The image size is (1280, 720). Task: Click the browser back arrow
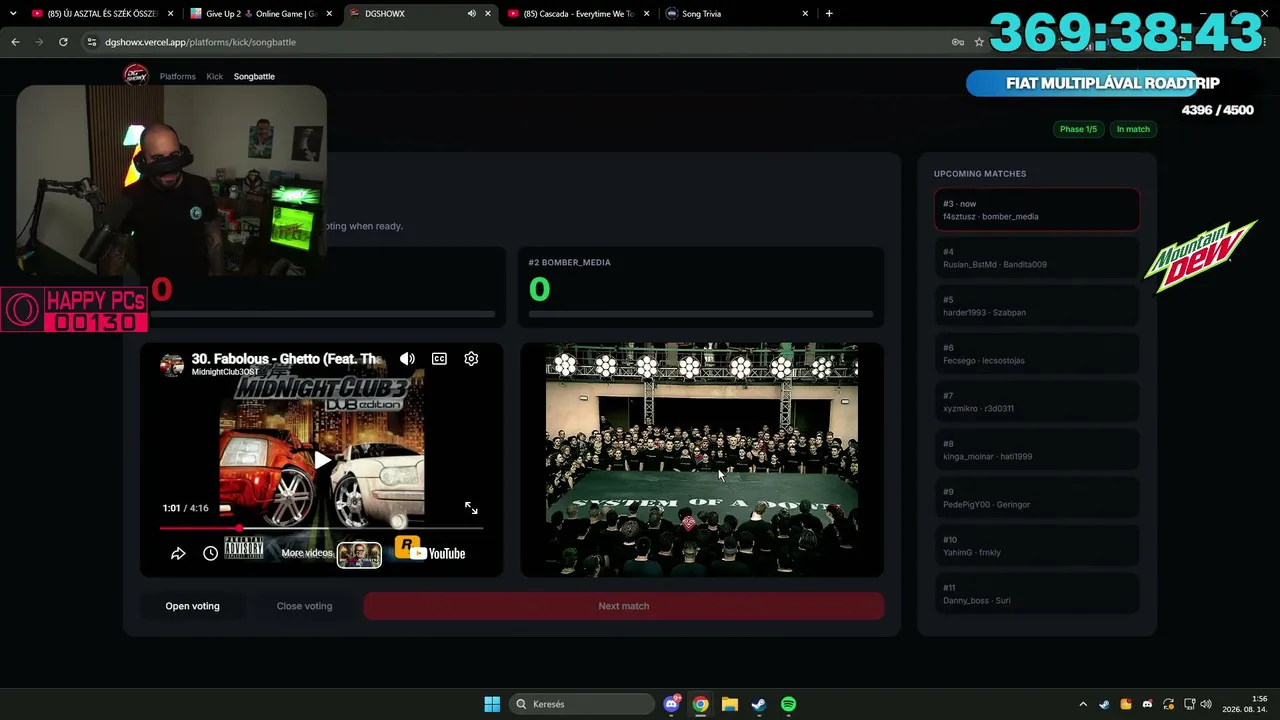pyautogui.click(x=15, y=42)
